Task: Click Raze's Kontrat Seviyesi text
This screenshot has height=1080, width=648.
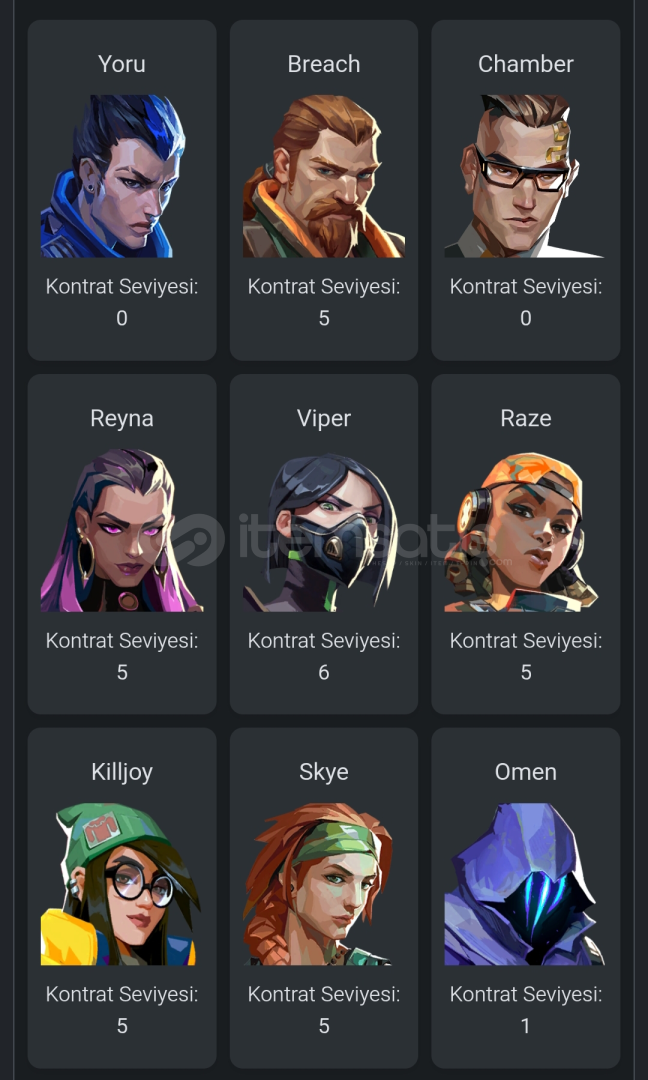Action: click(x=525, y=641)
